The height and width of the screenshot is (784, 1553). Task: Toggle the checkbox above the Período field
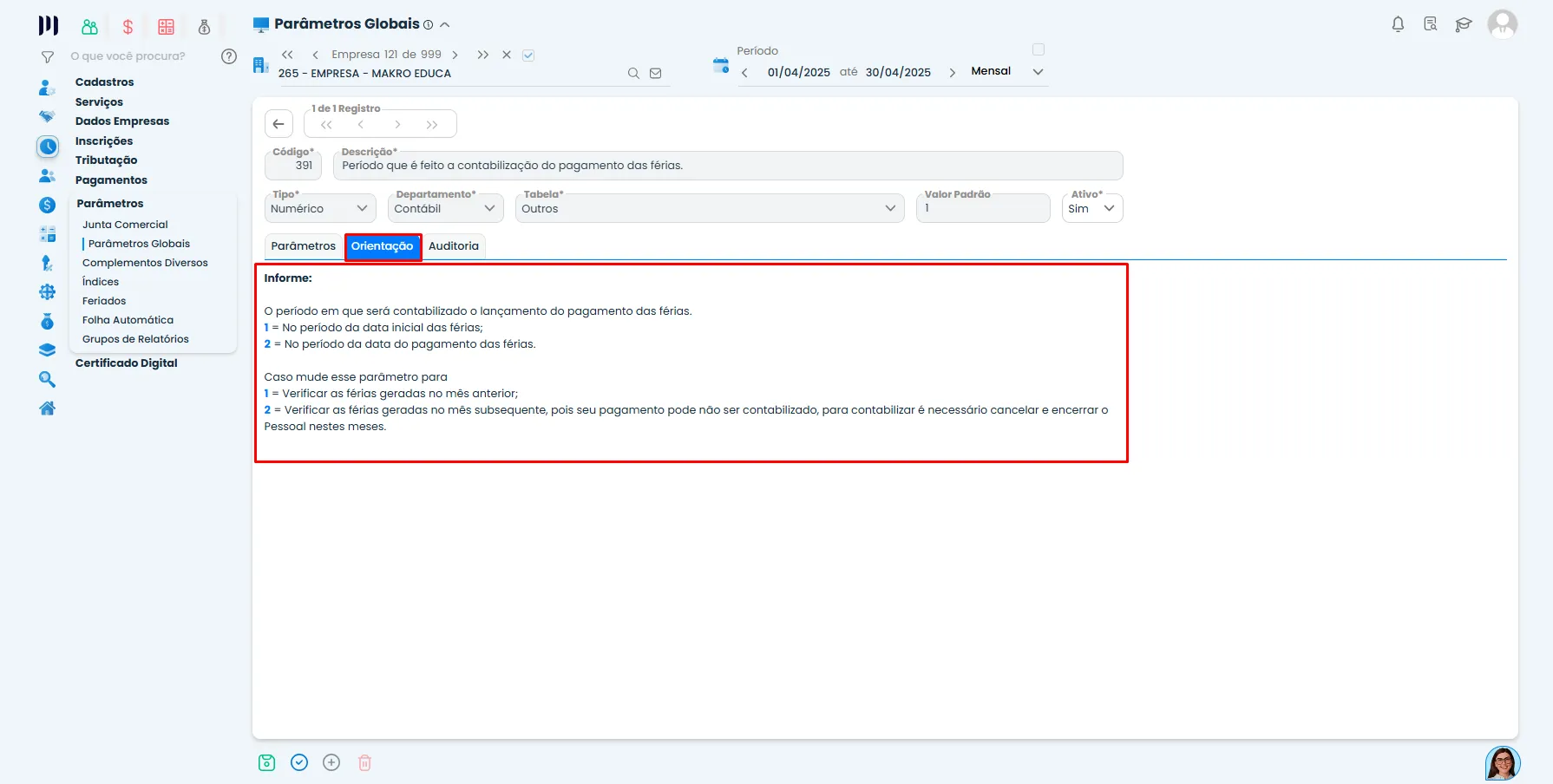pos(1039,49)
